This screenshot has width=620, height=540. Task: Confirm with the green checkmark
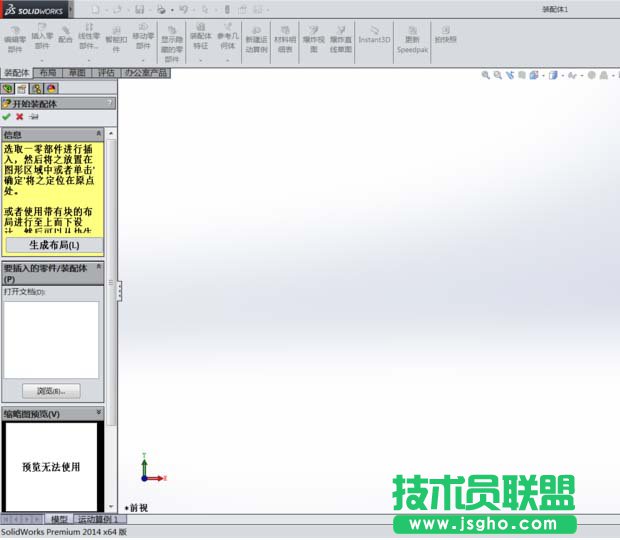6,117
